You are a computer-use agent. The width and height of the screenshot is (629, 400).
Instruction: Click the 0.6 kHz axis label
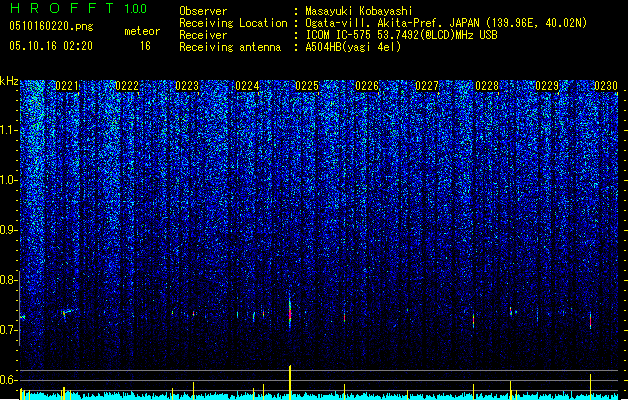[9, 380]
